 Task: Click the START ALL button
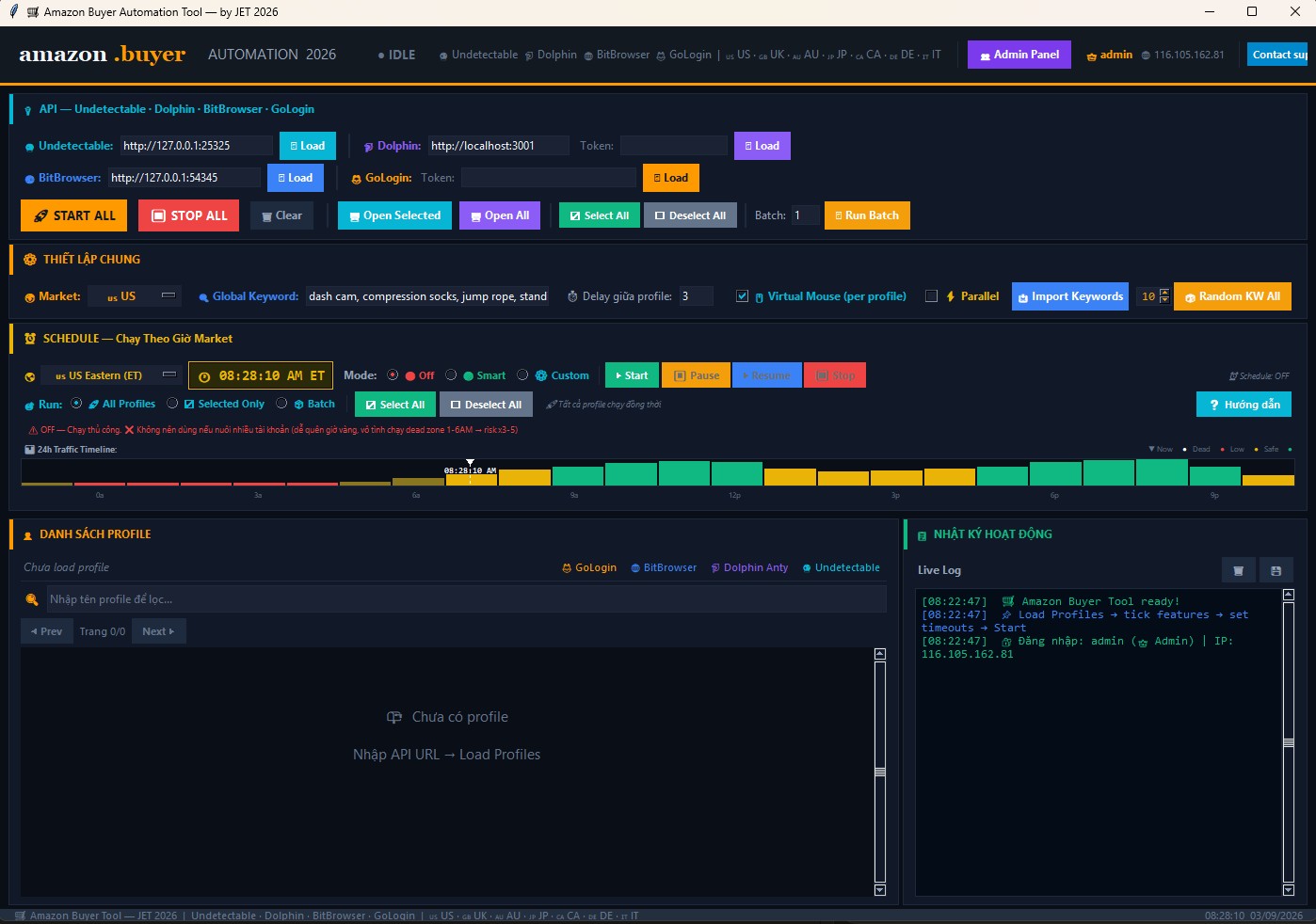point(75,215)
